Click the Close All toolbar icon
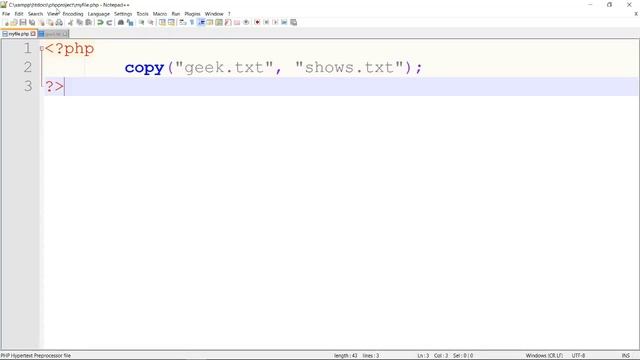 click(50, 22)
